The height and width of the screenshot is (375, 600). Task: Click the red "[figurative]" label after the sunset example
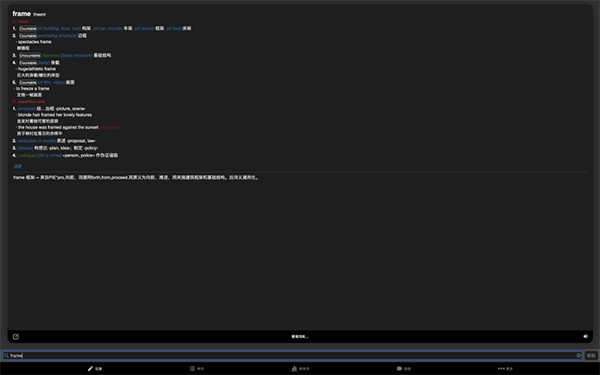[110, 127]
